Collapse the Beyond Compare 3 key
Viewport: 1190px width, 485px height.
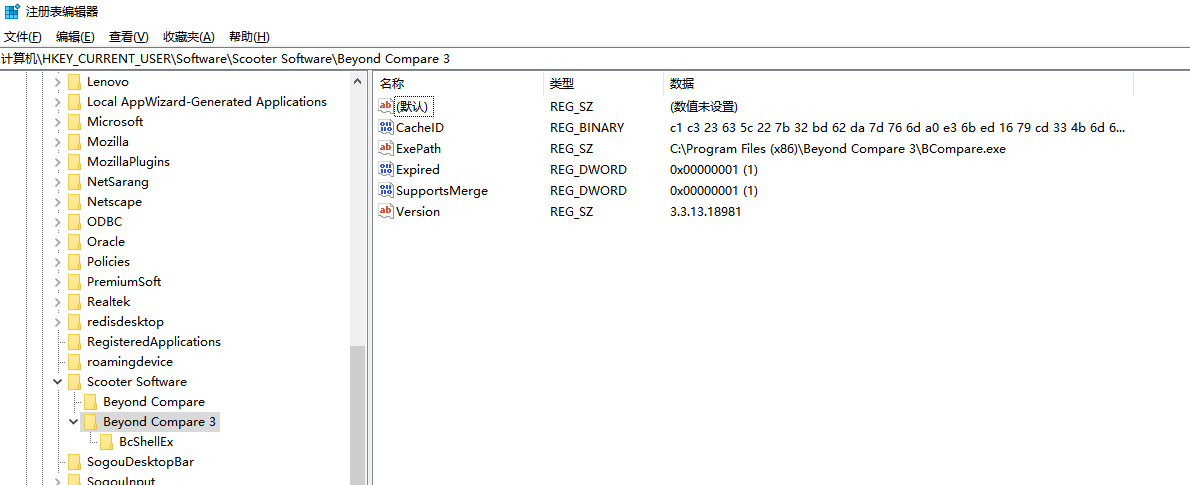coord(73,421)
